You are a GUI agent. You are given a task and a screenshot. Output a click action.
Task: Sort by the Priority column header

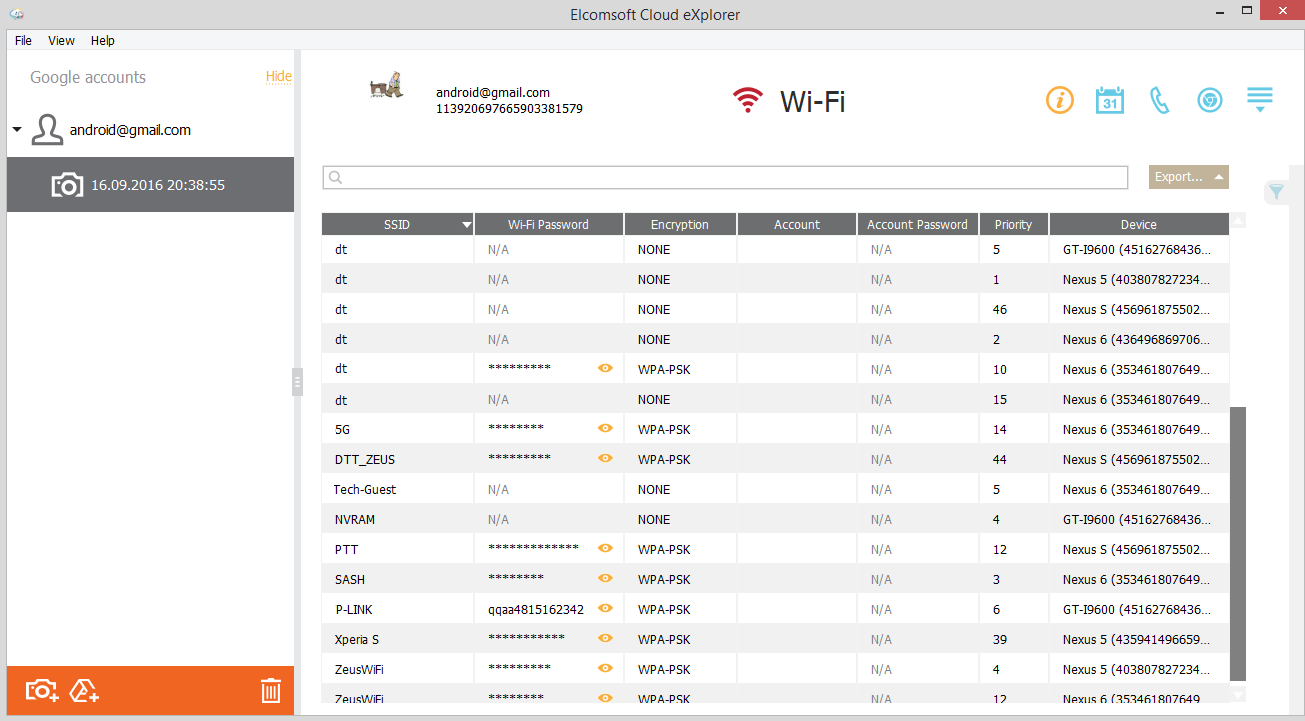(x=1013, y=225)
